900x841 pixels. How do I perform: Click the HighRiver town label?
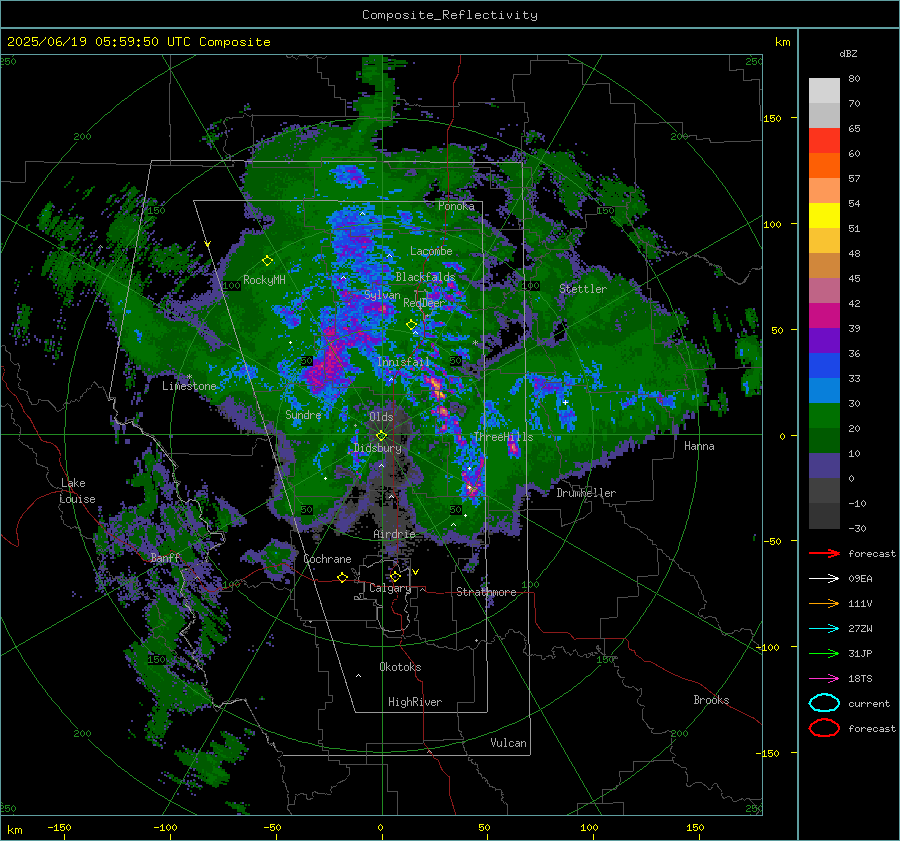pos(415,702)
